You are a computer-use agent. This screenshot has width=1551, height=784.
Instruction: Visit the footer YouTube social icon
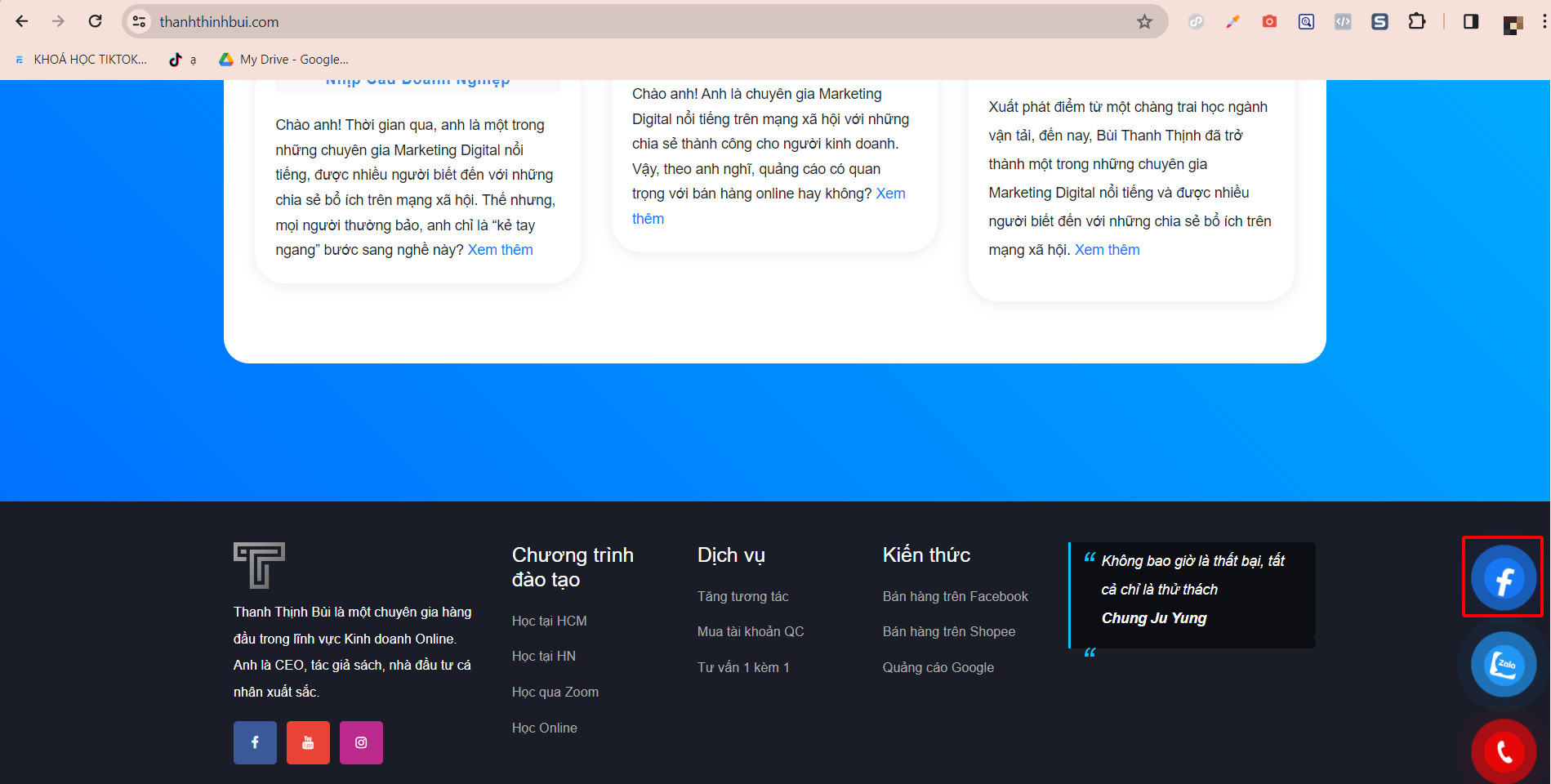[308, 742]
